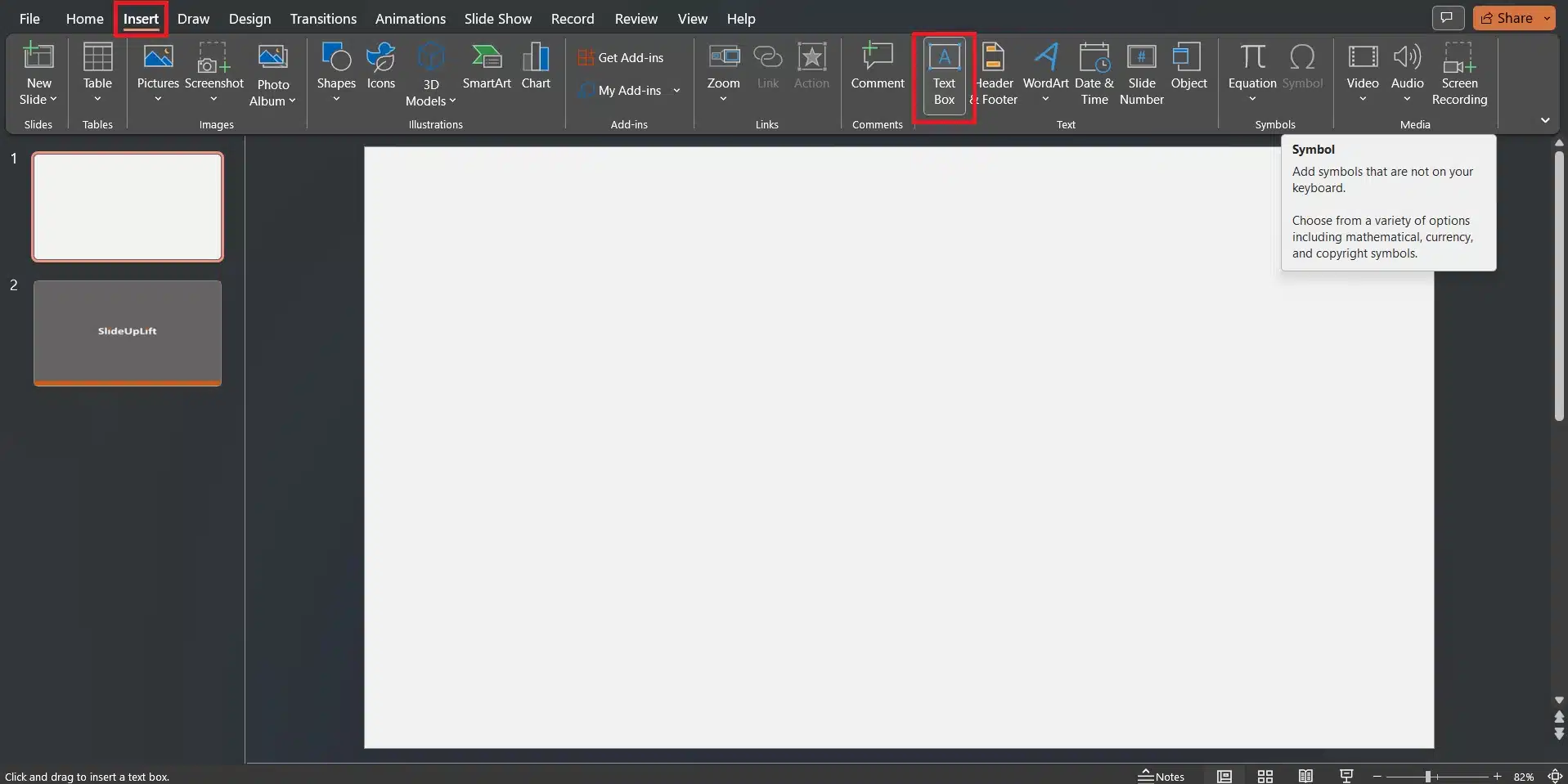Start a Screen Recording
Image resolution: width=1568 pixels, height=784 pixels.
(x=1460, y=74)
